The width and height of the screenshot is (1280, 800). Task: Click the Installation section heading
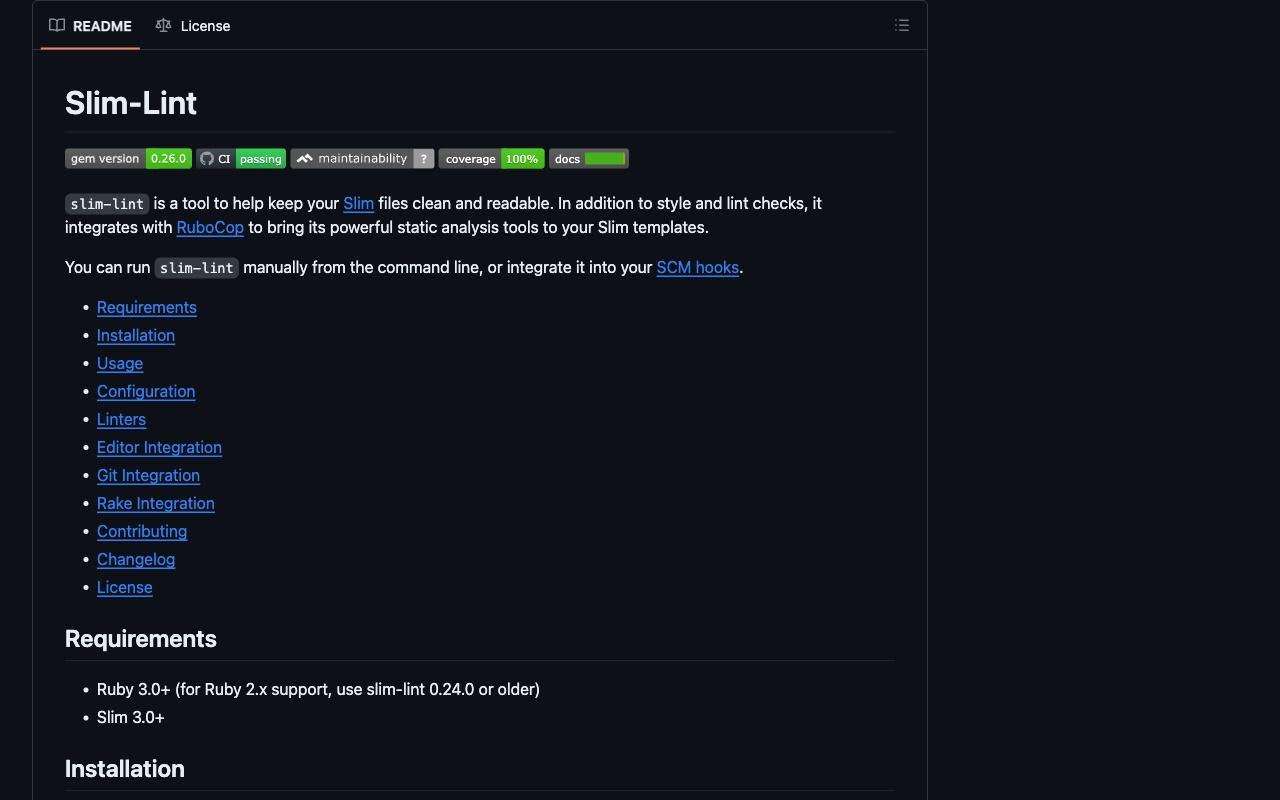point(125,769)
